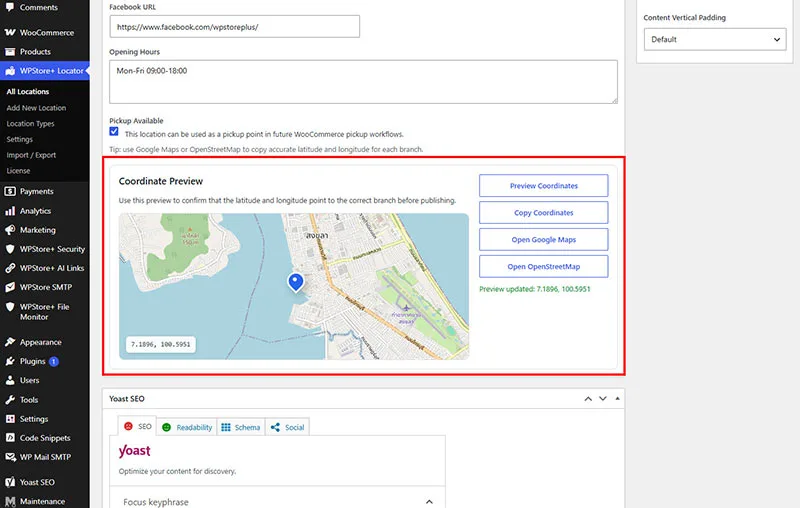Move Yoast SEO panel down

[603, 399]
